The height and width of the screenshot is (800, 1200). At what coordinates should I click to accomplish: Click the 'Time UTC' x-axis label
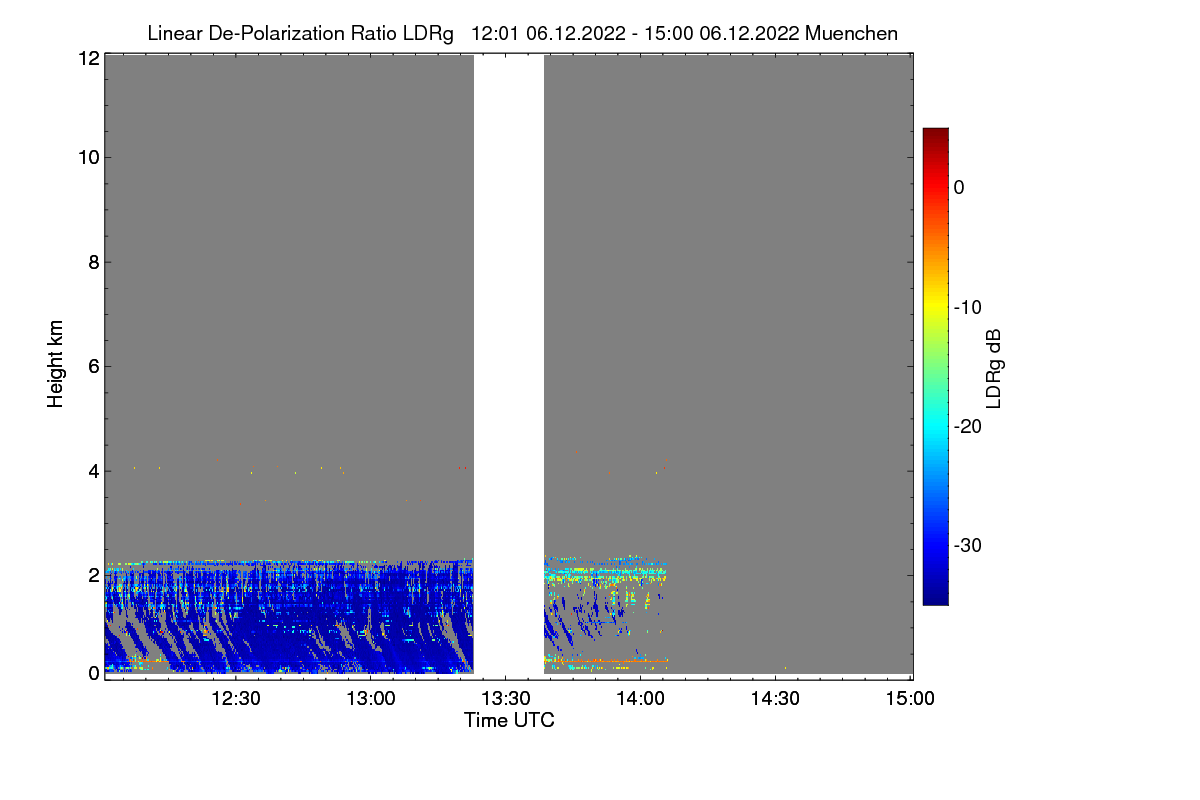(509, 720)
